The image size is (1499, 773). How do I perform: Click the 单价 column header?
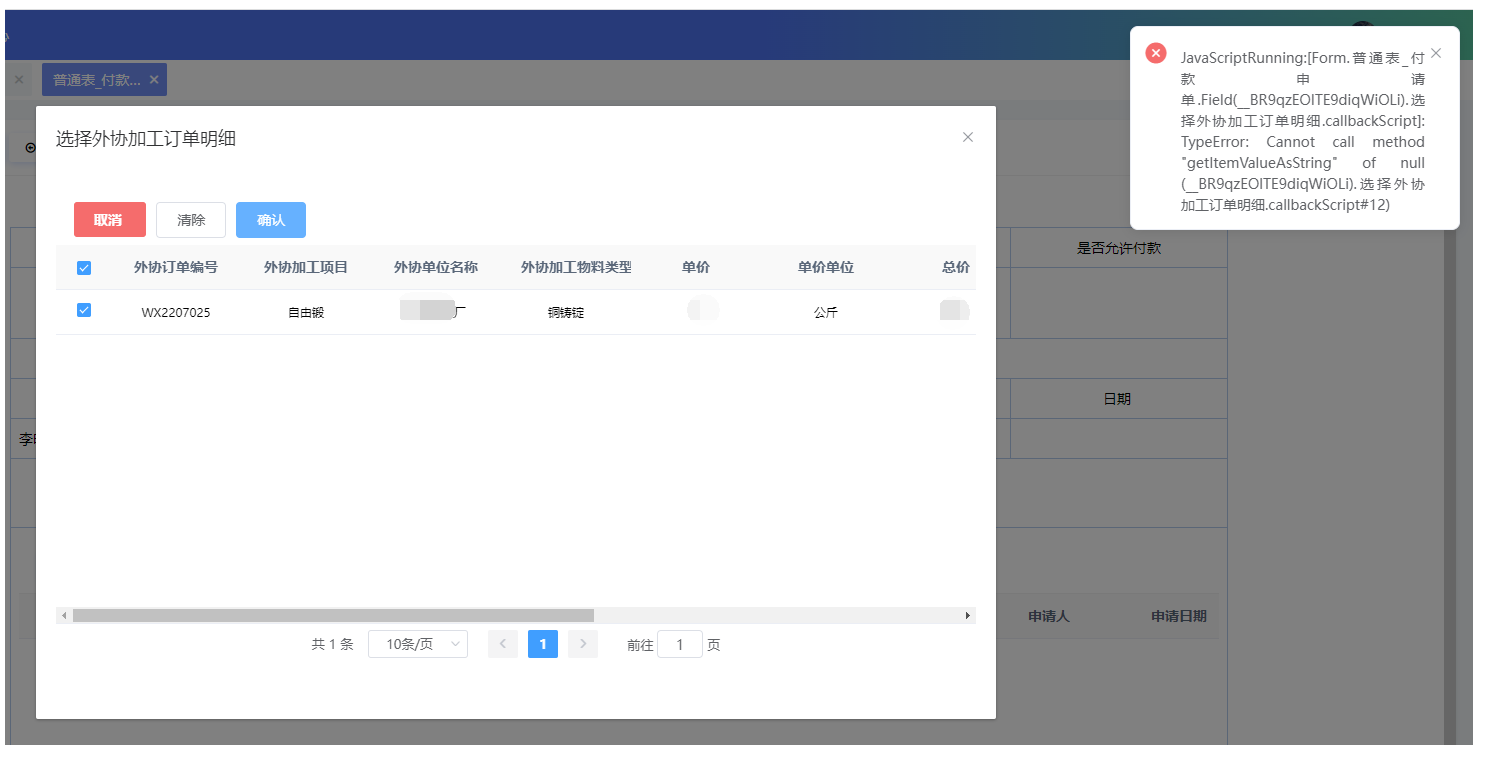click(x=696, y=268)
